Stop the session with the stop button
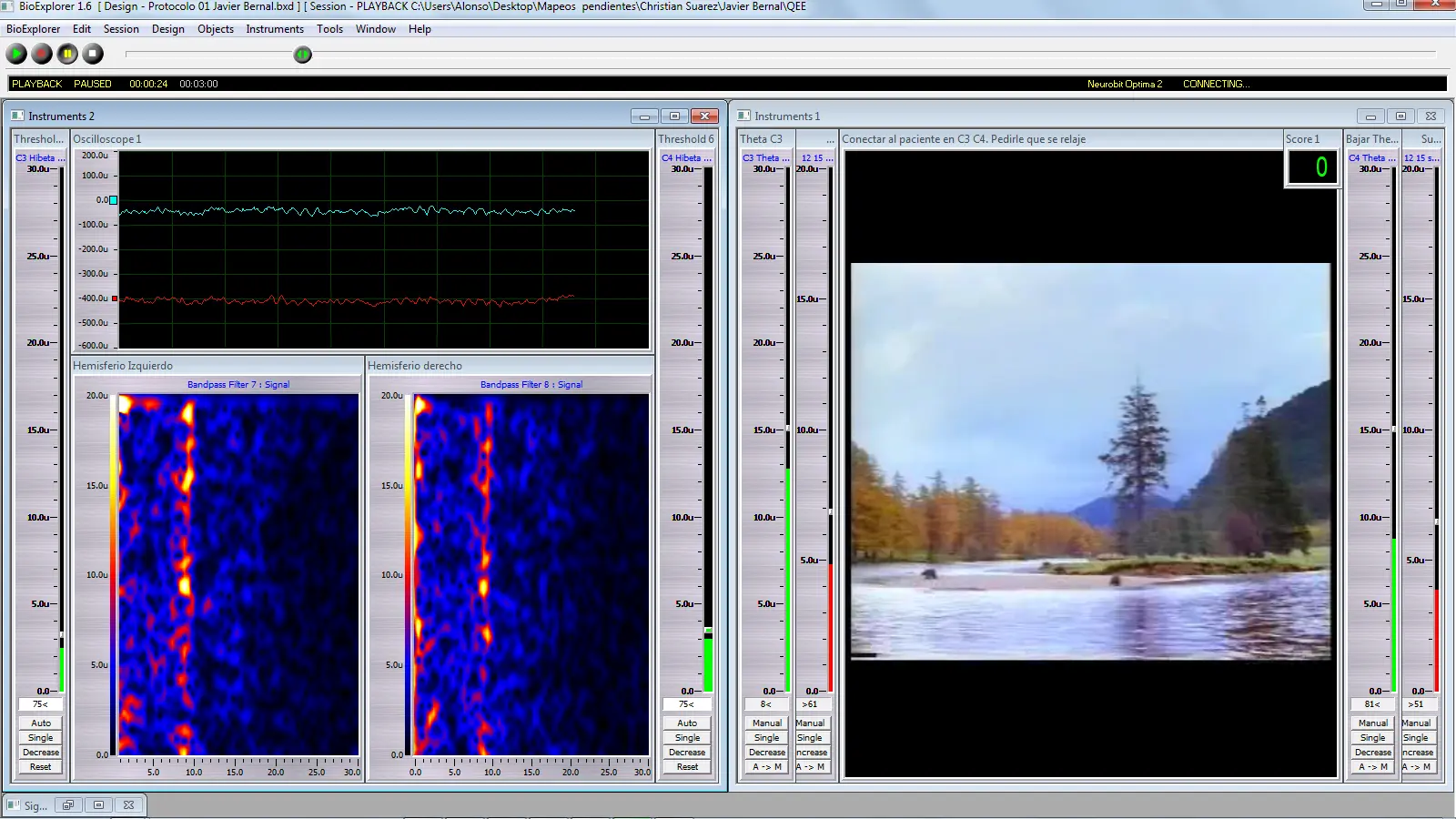 click(x=93, y=54)
